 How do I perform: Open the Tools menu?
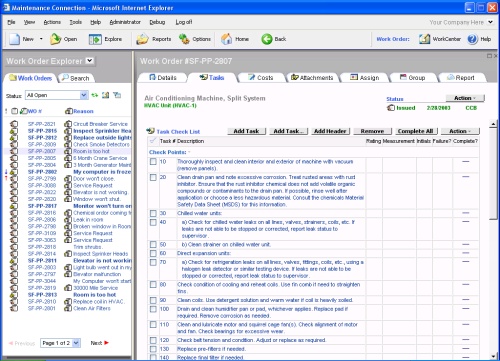[x=76, y=22]
